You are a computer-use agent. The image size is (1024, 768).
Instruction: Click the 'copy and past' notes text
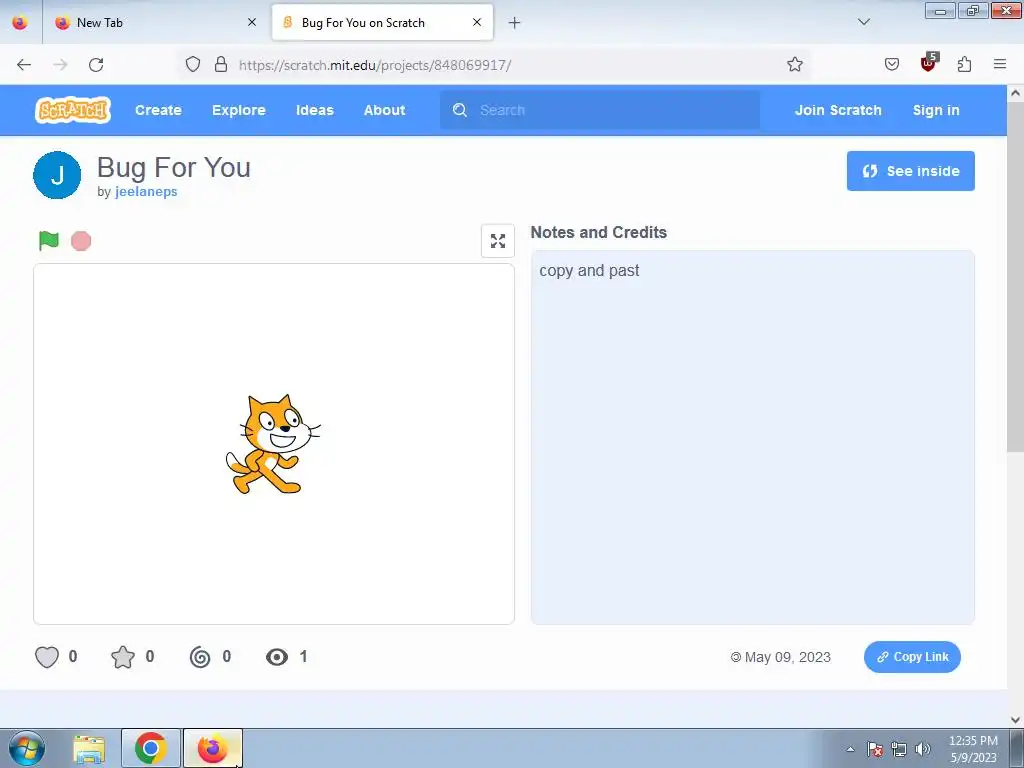click(589, 270)
